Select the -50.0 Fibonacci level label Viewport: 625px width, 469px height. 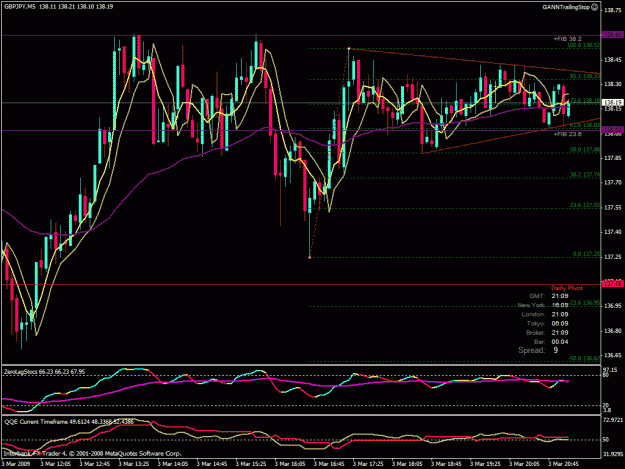[584, 359]
